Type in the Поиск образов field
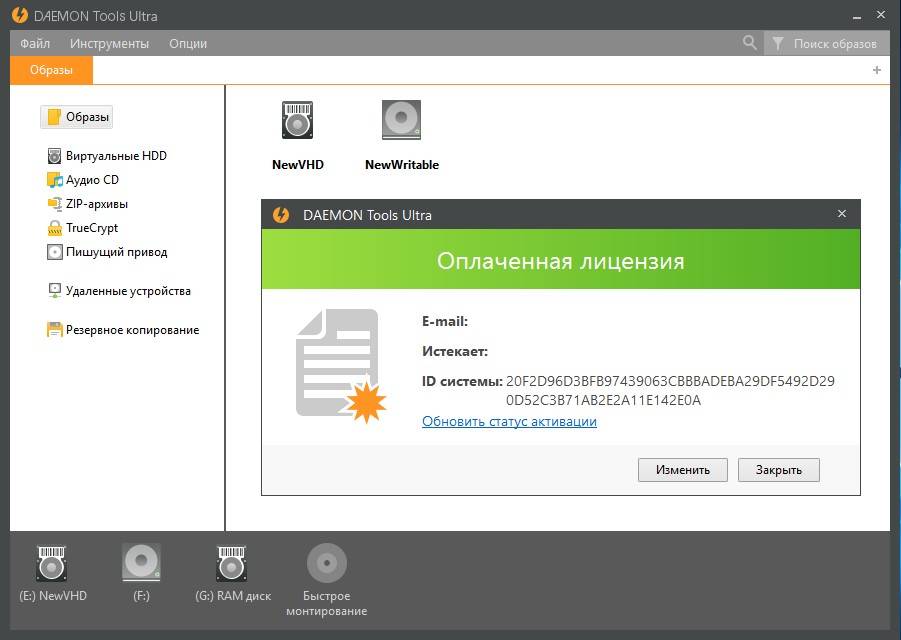 point(834,44)
